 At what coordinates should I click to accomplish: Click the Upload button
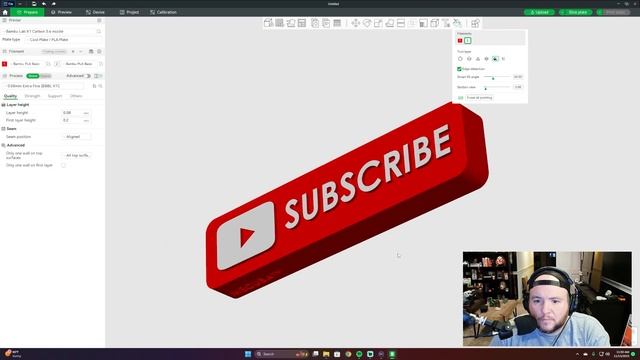point(539,12)
